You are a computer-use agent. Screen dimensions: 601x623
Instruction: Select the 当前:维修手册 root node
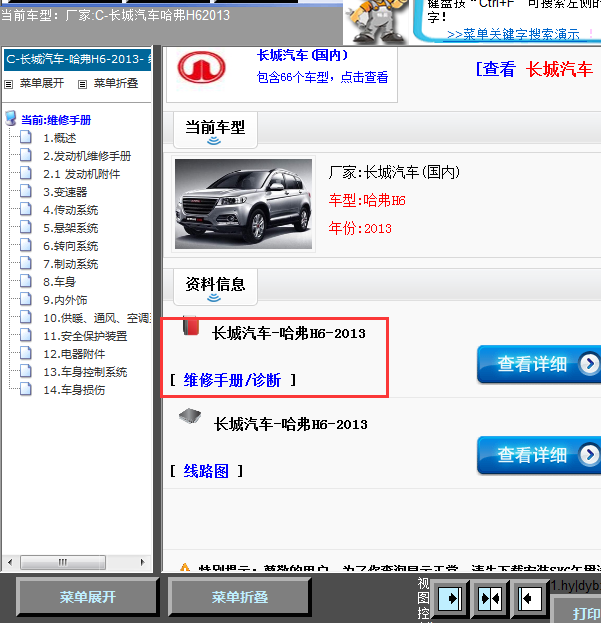click(x=56, y=120)
